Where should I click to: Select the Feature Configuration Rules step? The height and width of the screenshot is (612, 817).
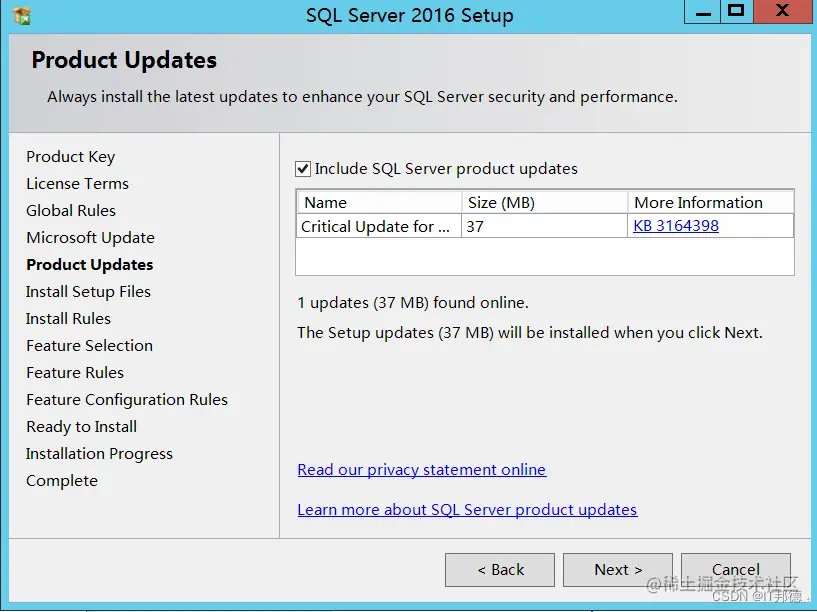click(x=127, y=400)
